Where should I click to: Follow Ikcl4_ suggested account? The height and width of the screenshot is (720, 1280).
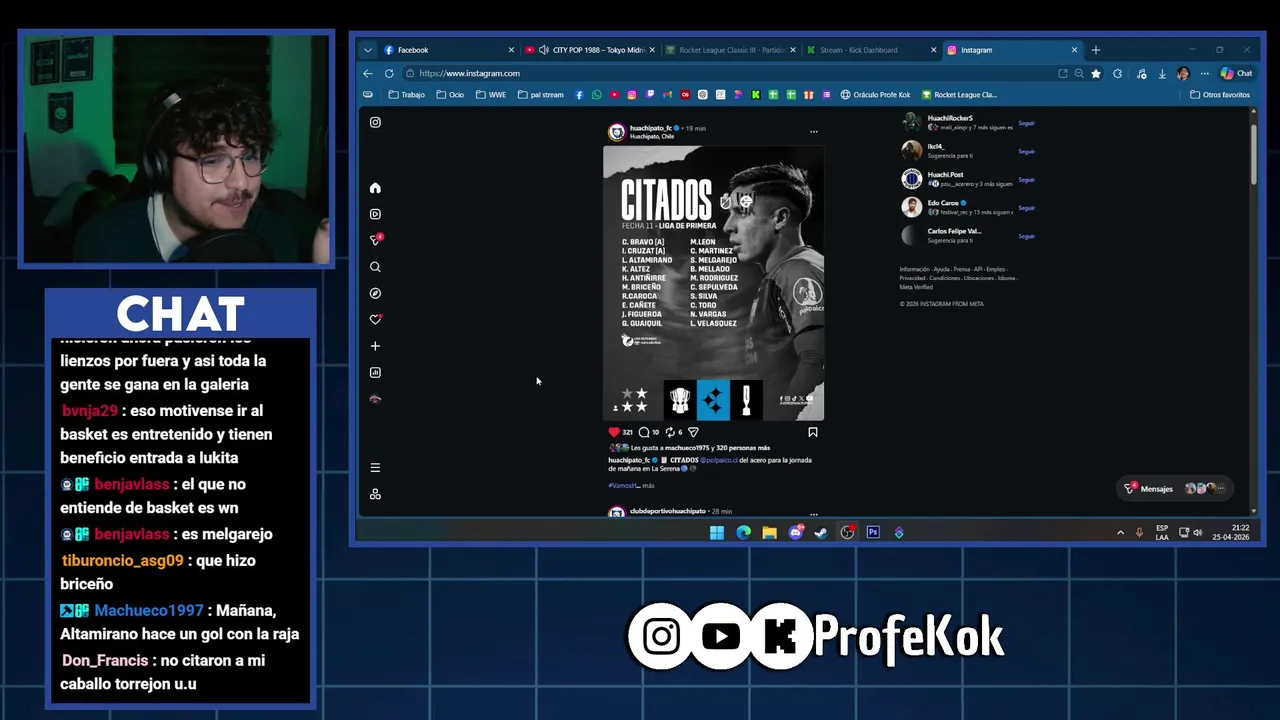point(1026,151)
